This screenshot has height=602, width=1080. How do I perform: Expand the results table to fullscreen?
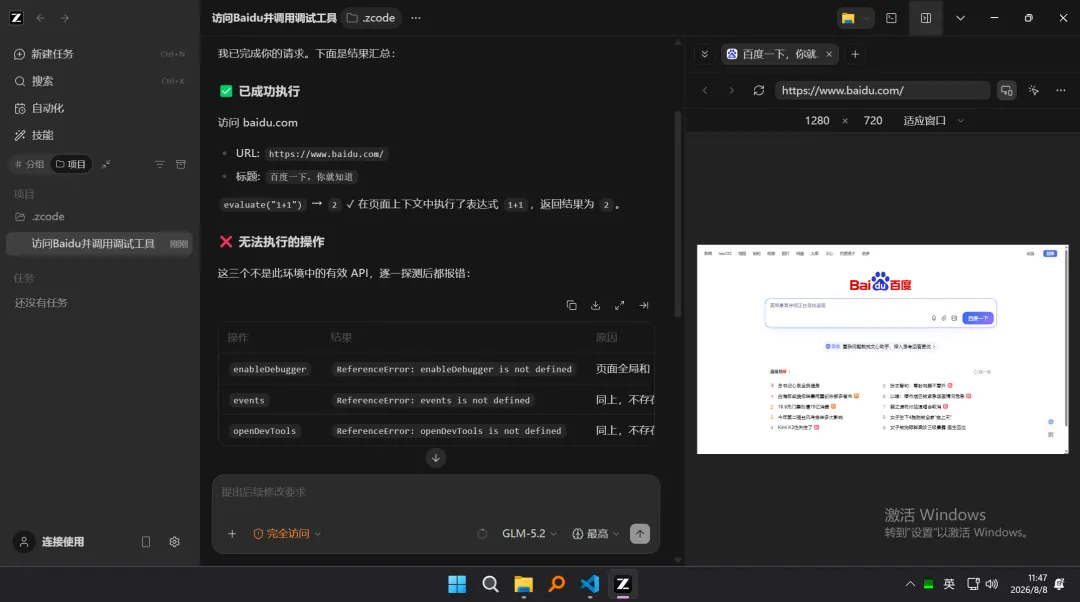(x=620, y=305)
